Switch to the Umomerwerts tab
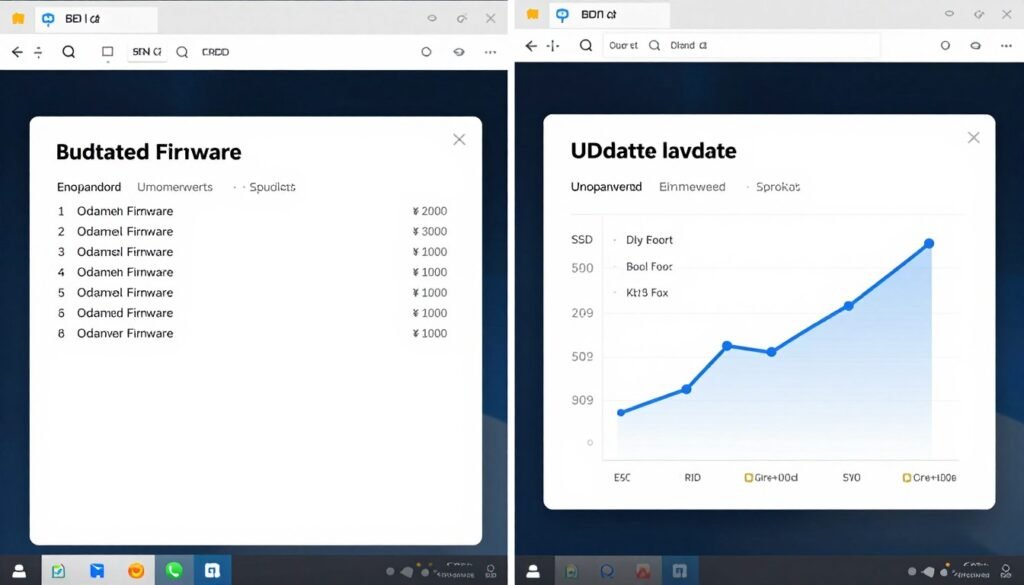1024x585 pixels. point(176,187)
